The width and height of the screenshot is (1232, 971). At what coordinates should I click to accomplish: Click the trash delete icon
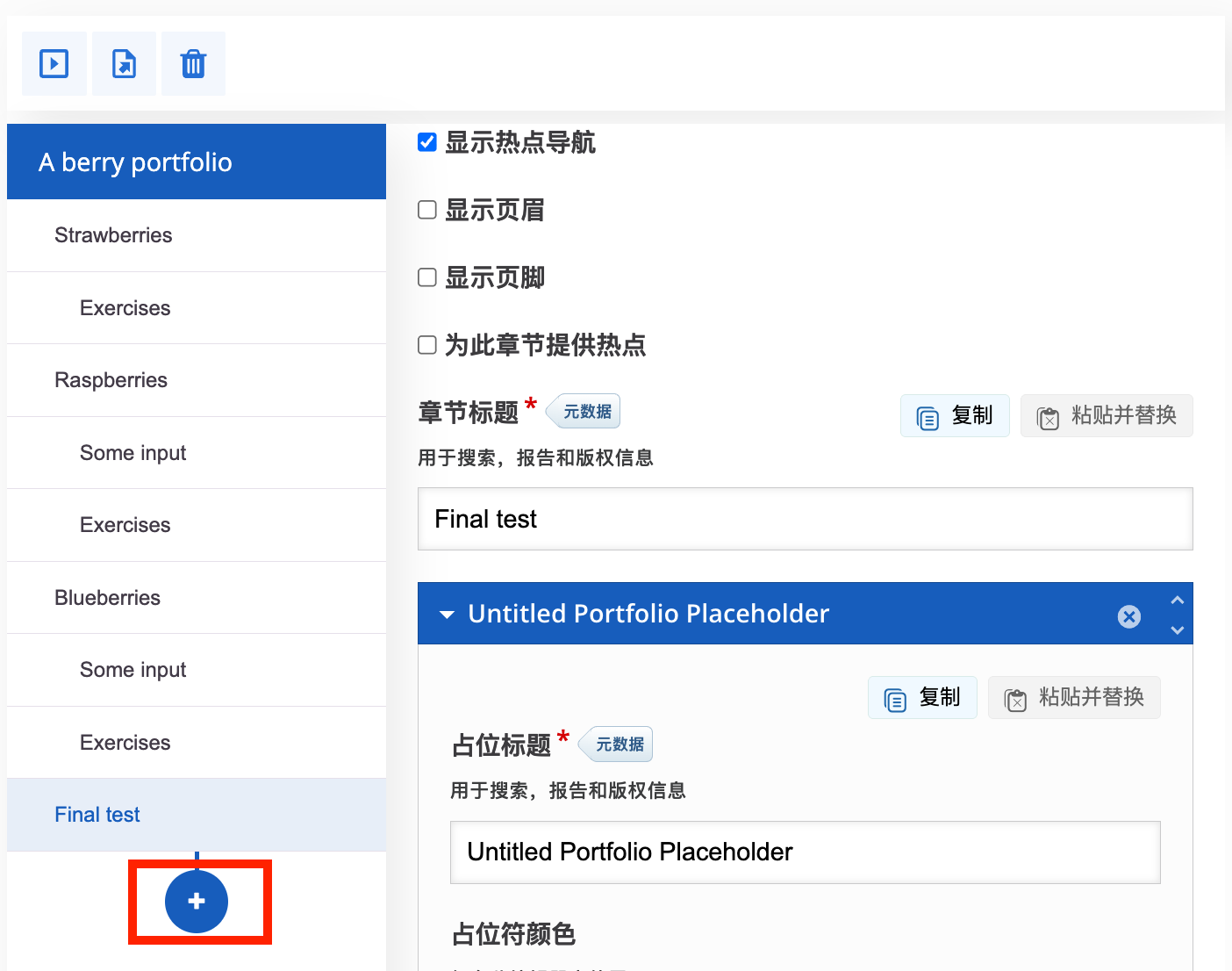point(193,64)
